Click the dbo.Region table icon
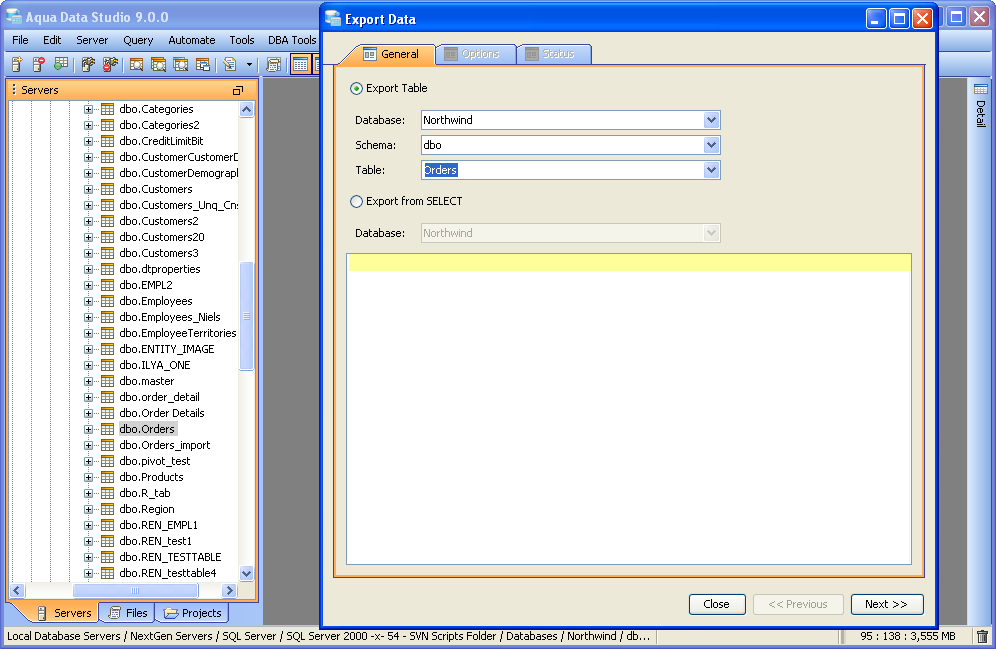 tap(107, 509)
